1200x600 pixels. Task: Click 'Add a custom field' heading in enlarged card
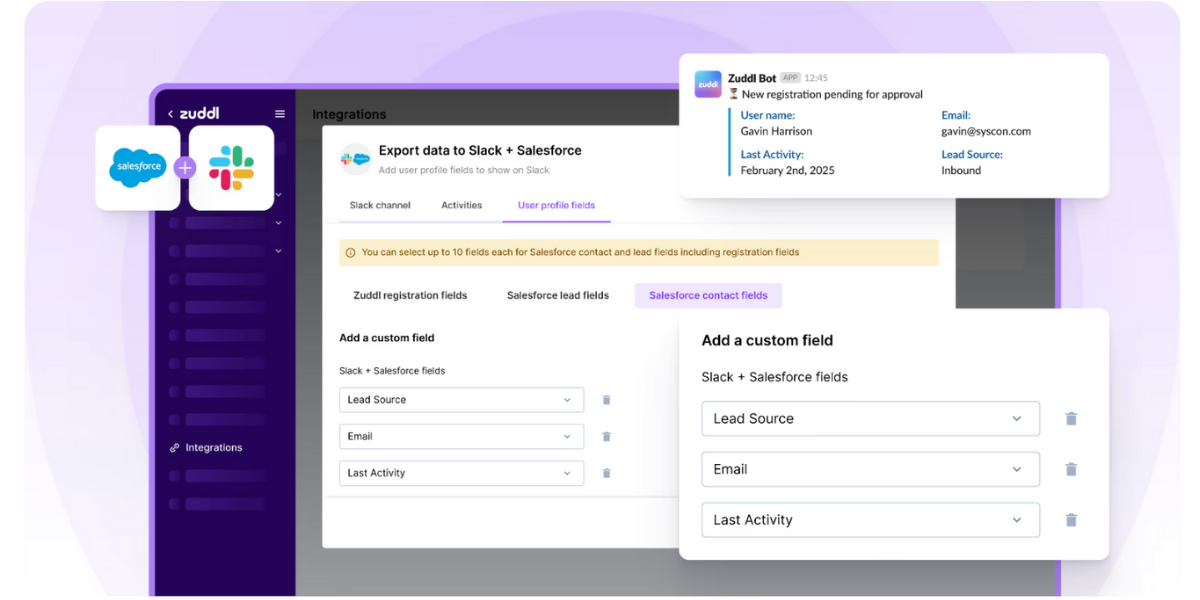pos(767,341)
